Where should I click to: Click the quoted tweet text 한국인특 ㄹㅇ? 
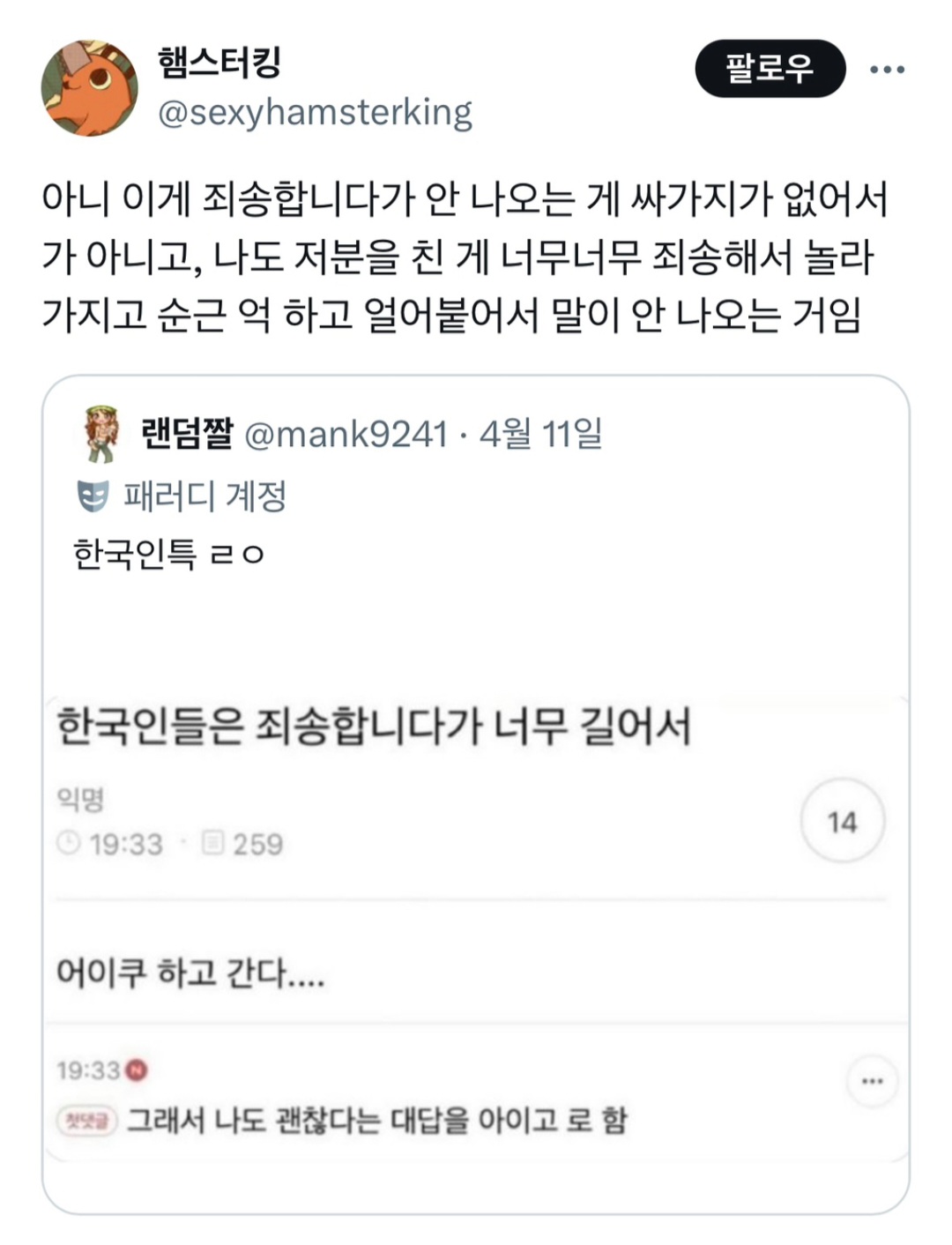coord(168,555)
